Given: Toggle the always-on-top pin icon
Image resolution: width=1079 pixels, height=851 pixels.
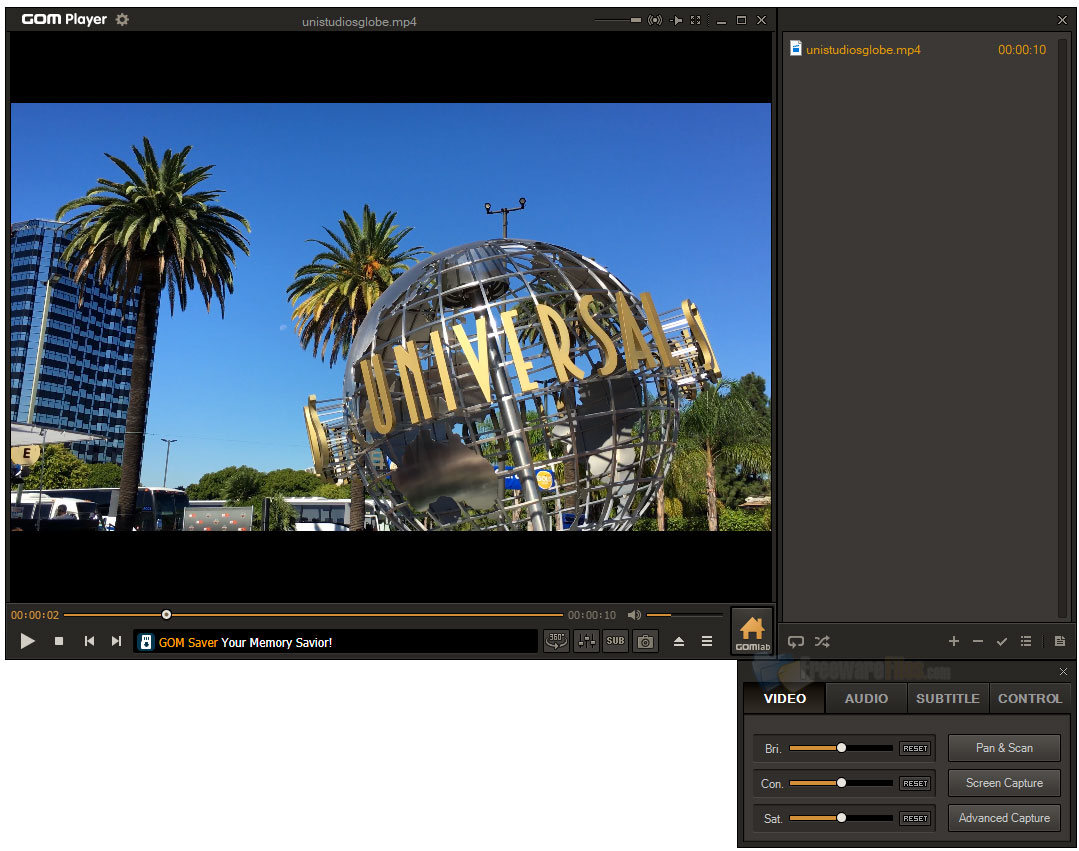Looking at the screenshot, I should click(x=676, y=20).
